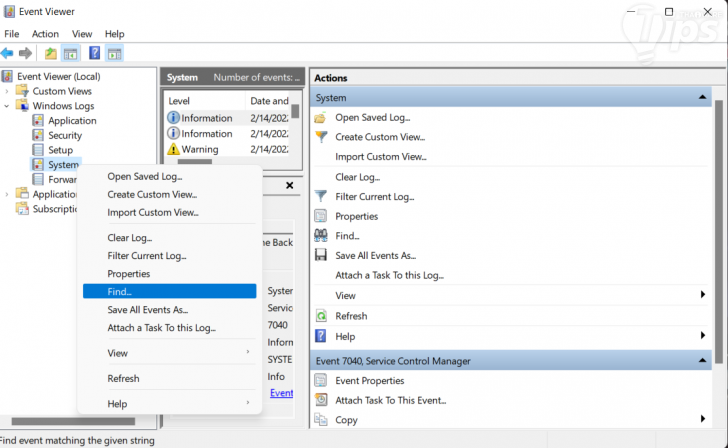Open the View submenu in the context menu

[169, 353]
